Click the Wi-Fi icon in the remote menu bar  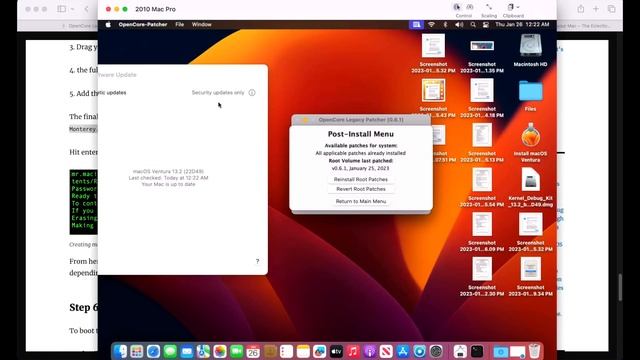click(431, 24)
